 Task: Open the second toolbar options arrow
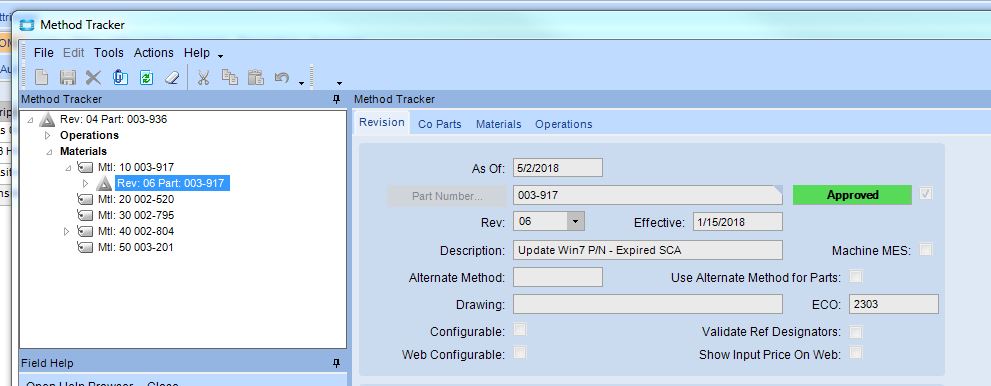tap(339, 83)
